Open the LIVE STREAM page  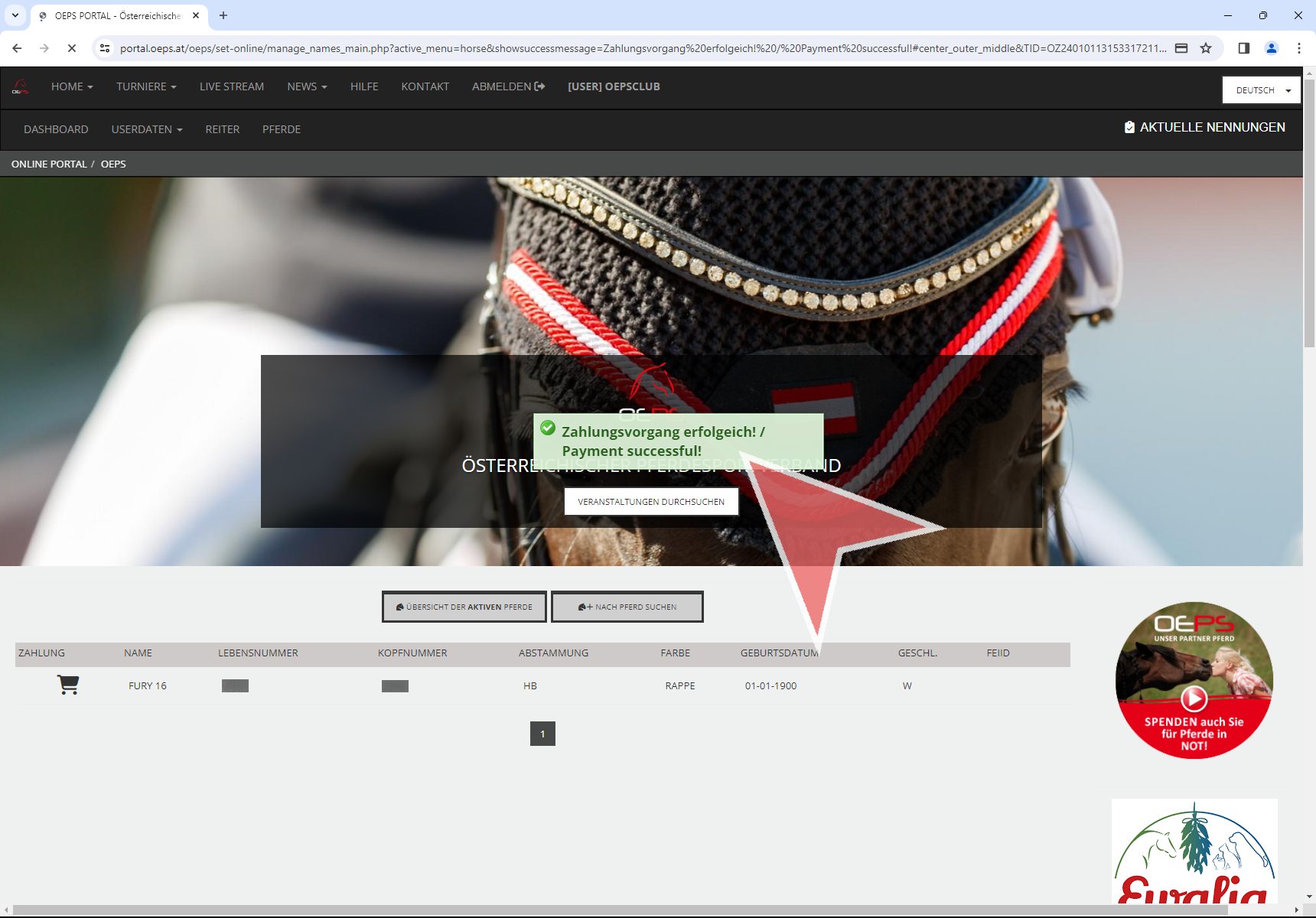(x=232, y=86)
